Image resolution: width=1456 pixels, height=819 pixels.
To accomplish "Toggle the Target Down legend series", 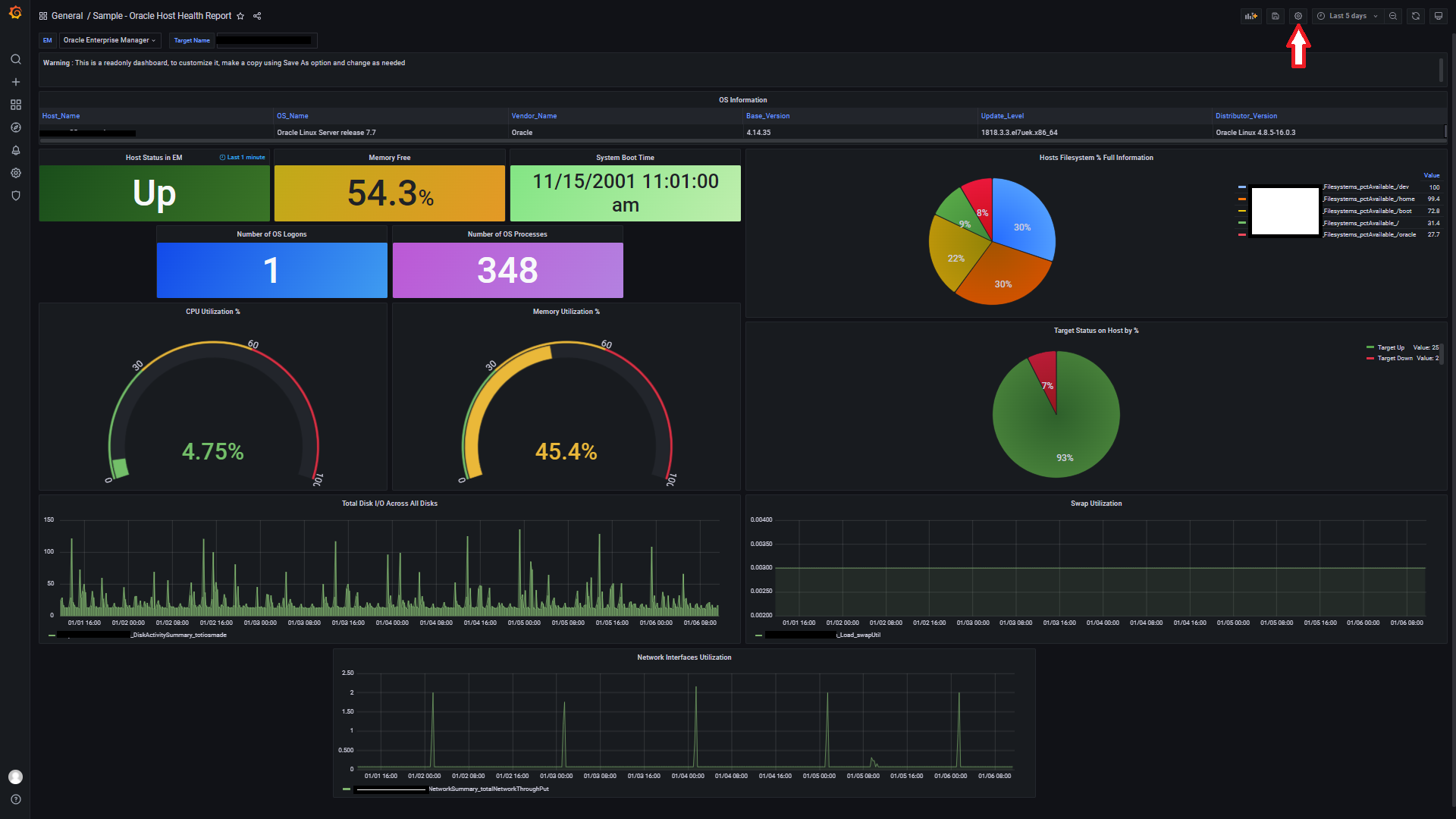I will pyautogui.click(x=1394, y=358).
